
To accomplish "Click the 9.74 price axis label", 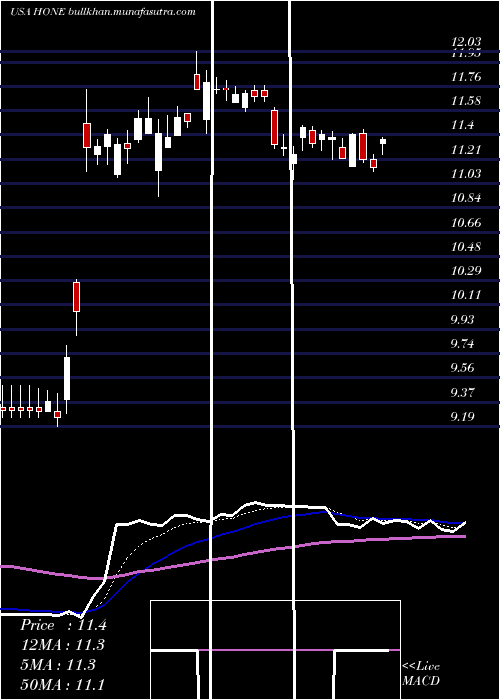I will (462, 344).
